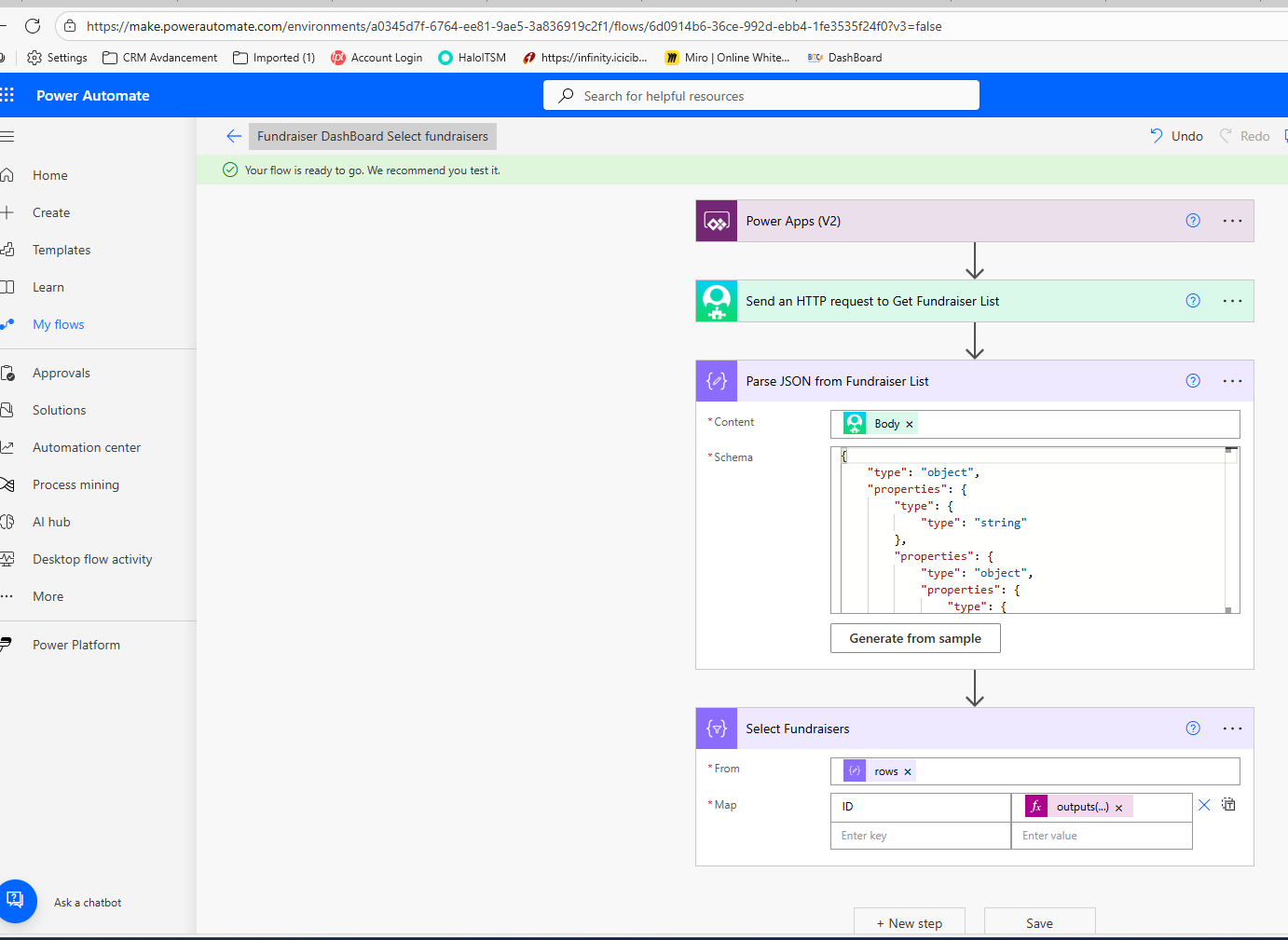
Task: Click the ID key map field
Action: point(921,807)
